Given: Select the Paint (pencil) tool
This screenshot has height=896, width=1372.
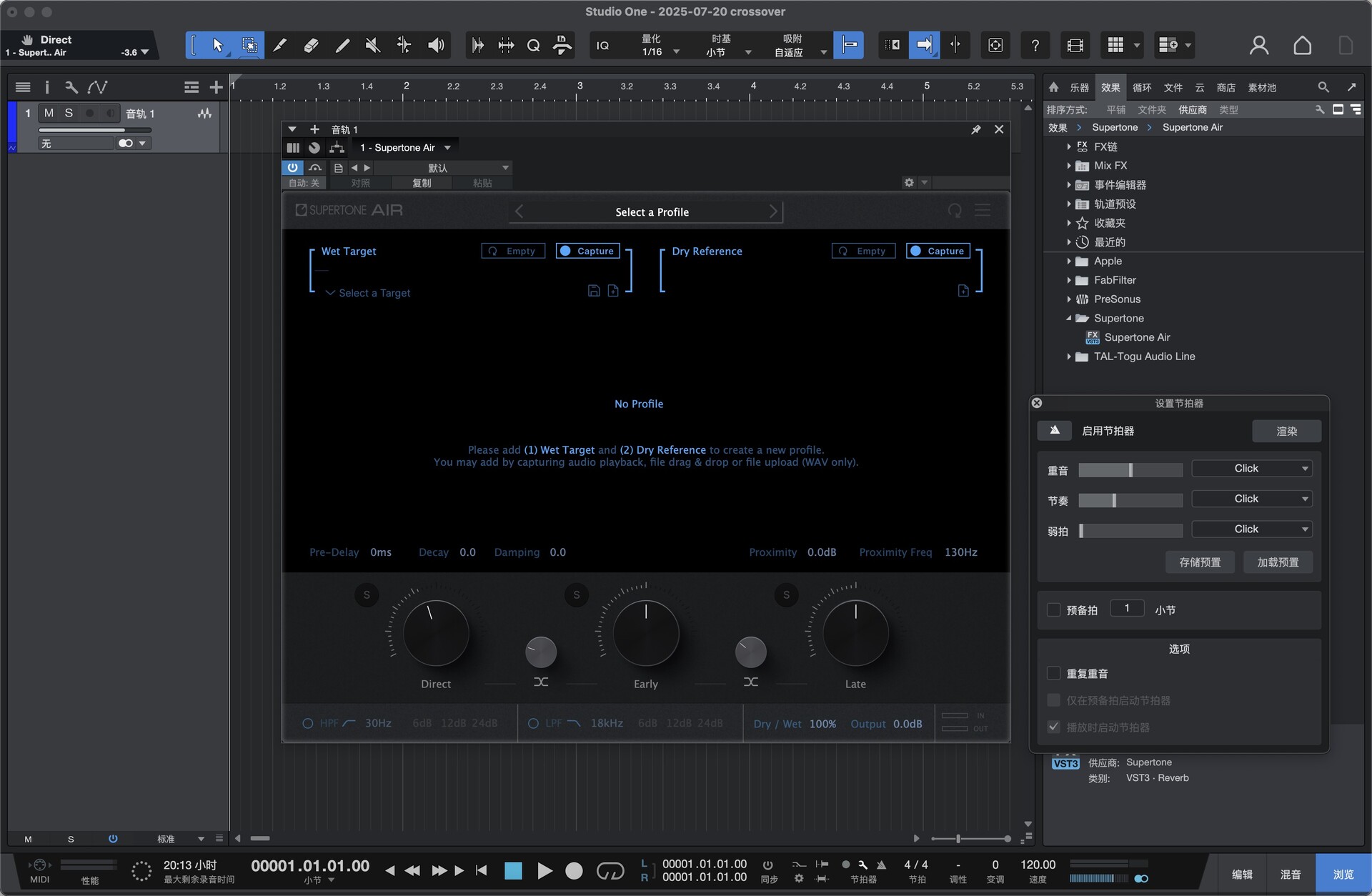Looking at the screenshot, I should pos(342,45).
